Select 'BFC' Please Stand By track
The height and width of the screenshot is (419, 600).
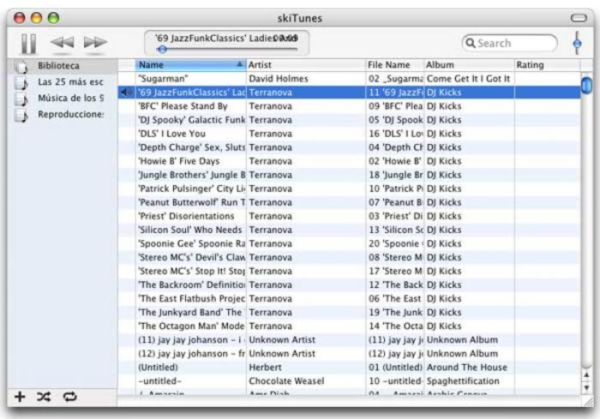[183, 106]
